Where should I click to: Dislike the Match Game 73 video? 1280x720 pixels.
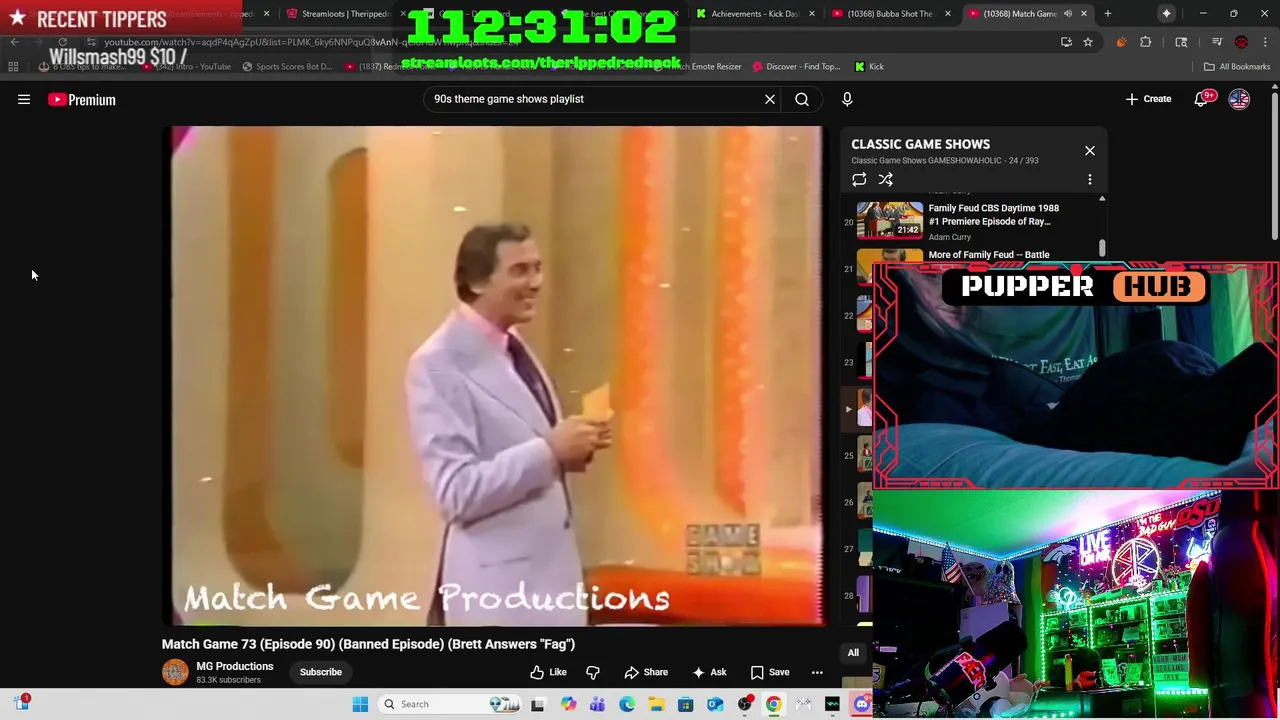(592, 672)
